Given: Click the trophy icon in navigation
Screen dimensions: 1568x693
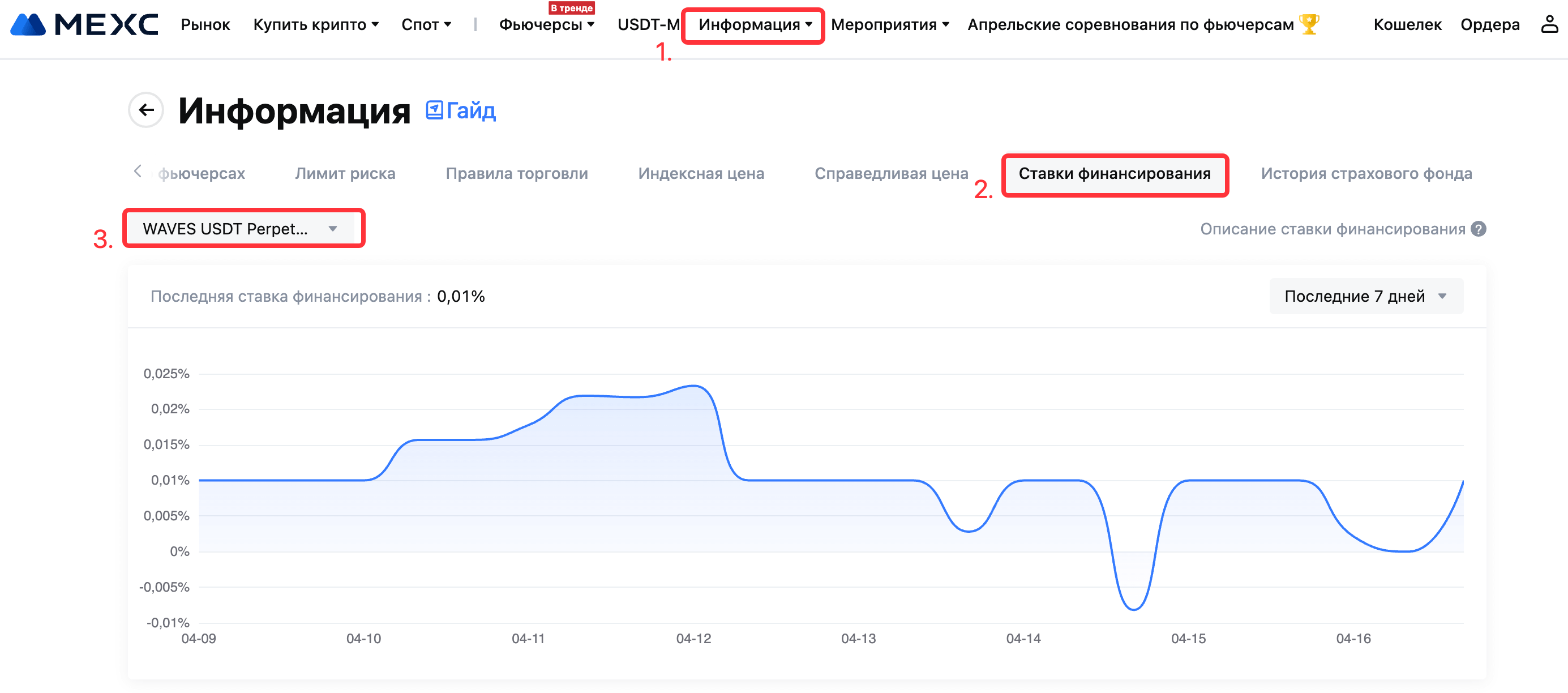Looking at the screenshot, I should (1309, 24).
